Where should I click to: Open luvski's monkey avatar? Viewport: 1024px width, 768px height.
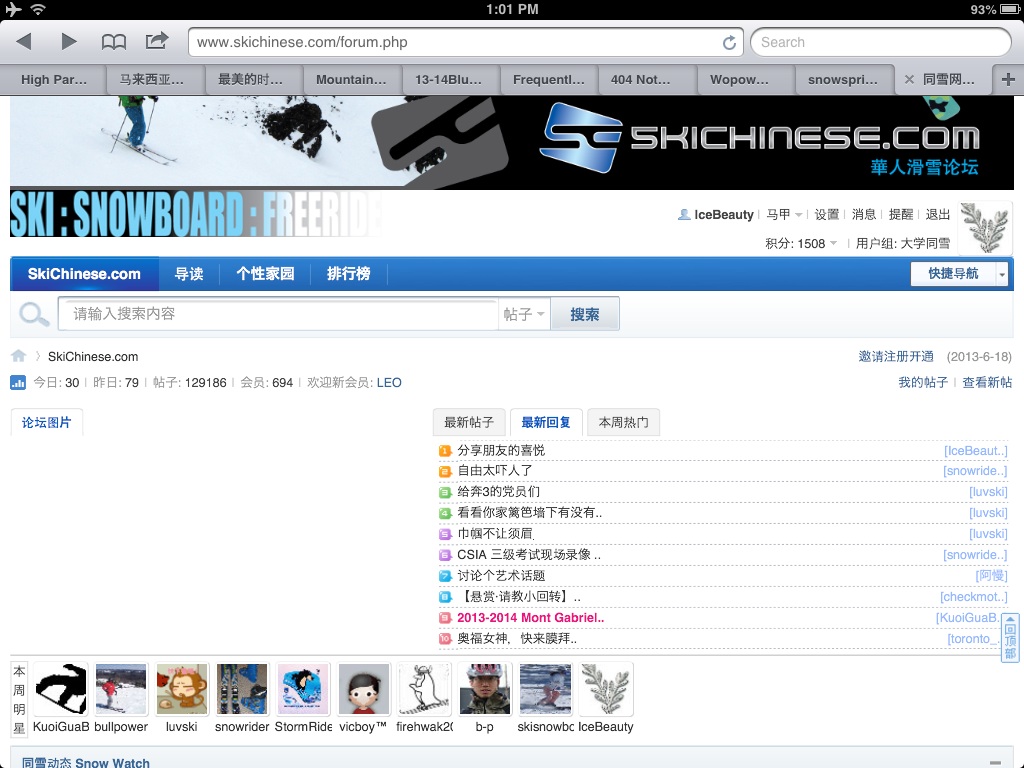coord(182,689)
